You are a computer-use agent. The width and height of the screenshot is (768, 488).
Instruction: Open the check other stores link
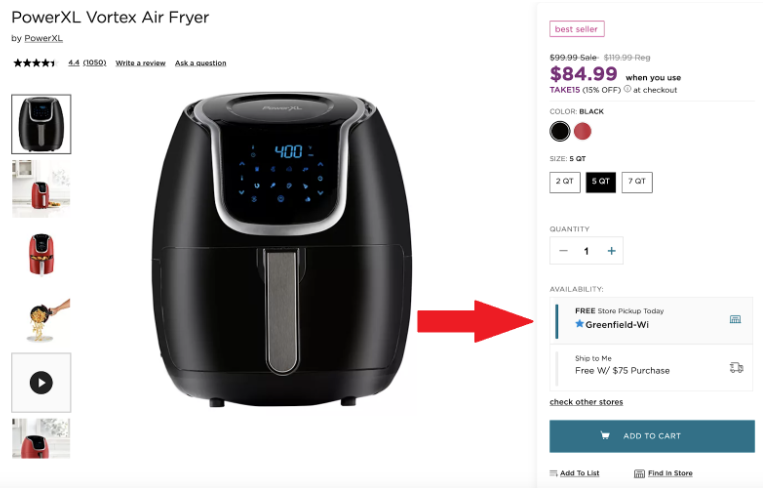(586, 402)
